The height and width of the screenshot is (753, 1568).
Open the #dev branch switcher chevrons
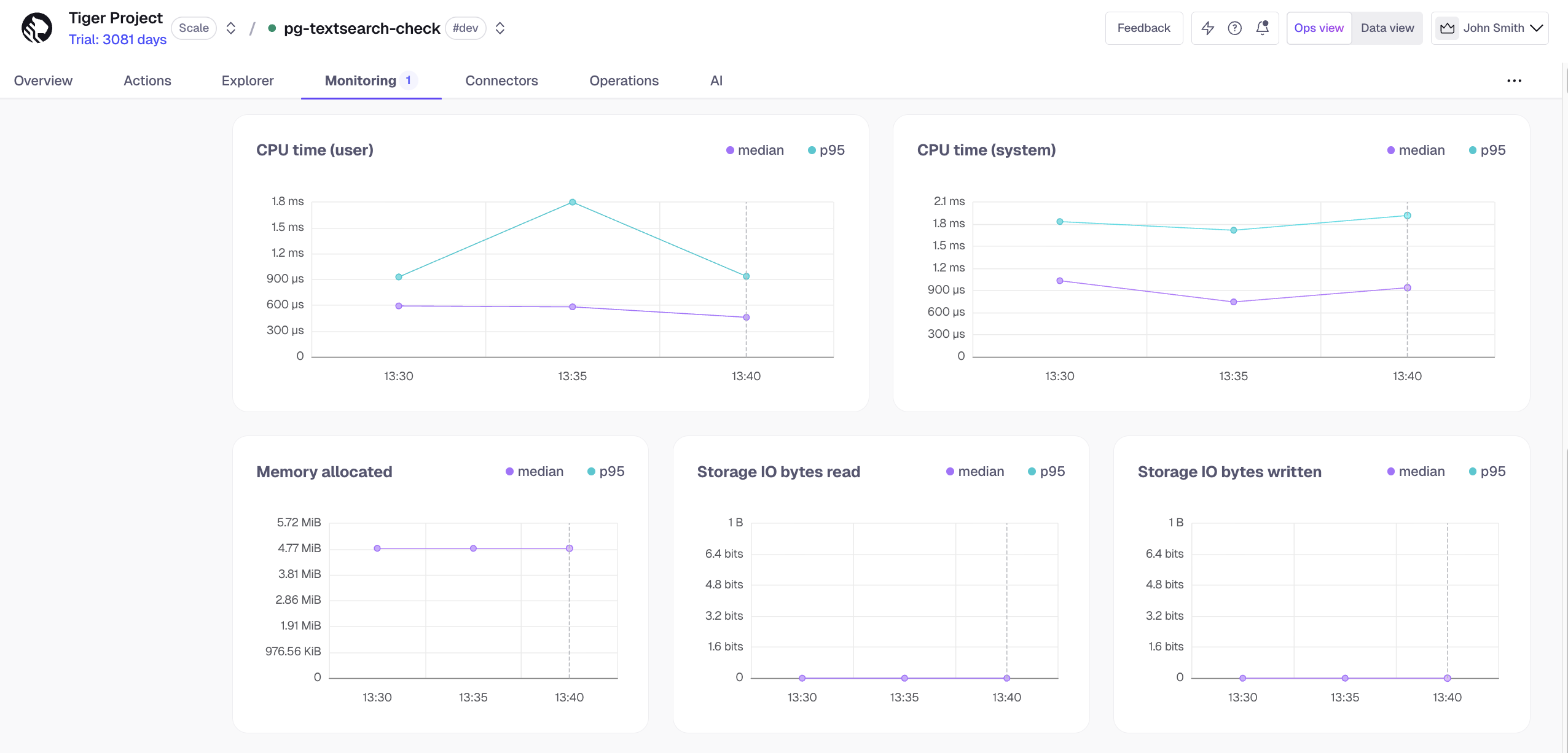(499, 28)
